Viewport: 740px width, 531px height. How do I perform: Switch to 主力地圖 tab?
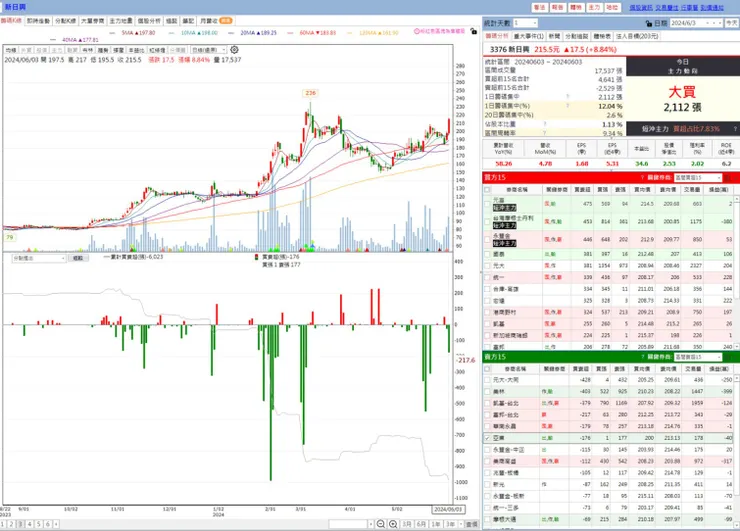coord(121,21)
